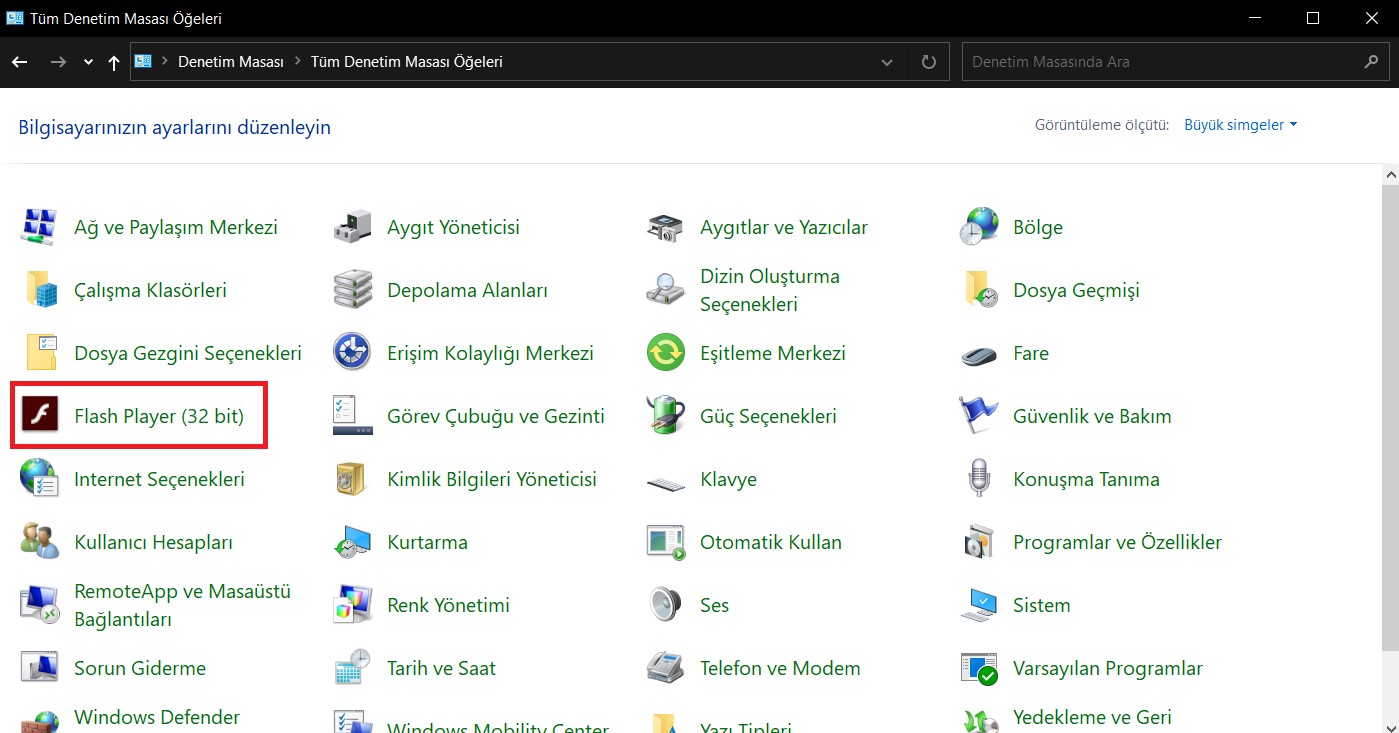Image resolution: width=1399 pixels, height=733 pixels.
Task: Open the Ağ ve Paylaşım Merkezi icon
Action: [40, 227]
